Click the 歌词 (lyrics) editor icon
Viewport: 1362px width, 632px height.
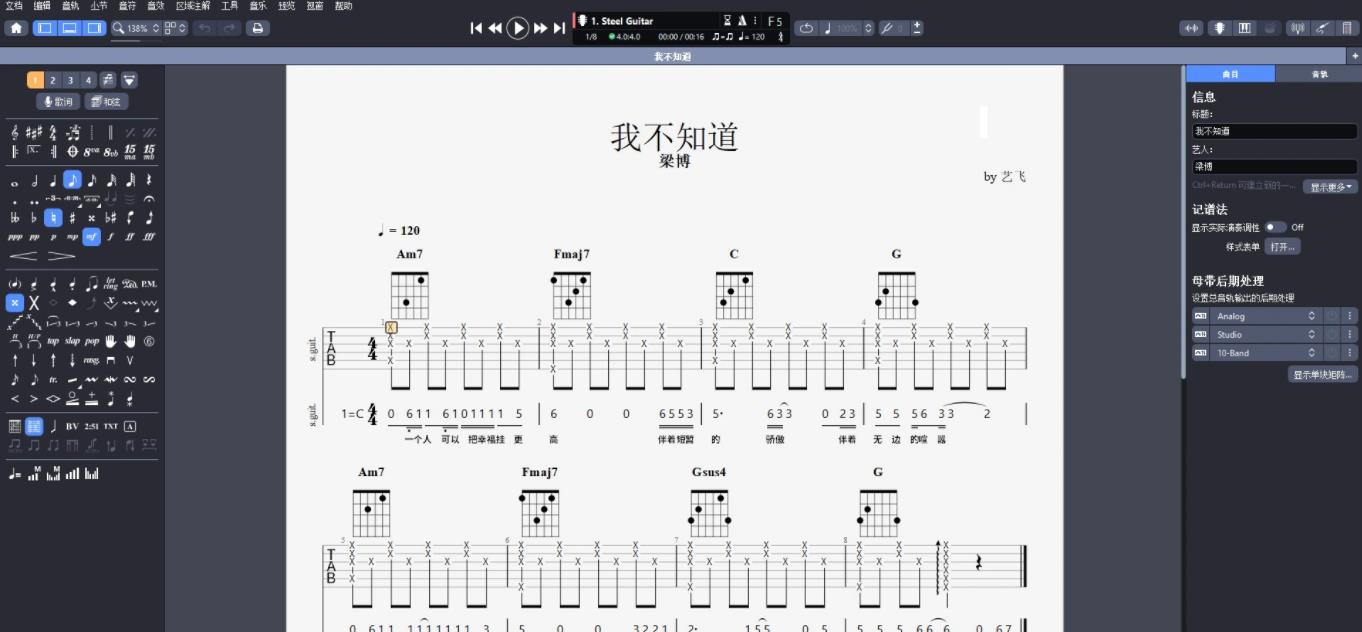tap(57, 101)
